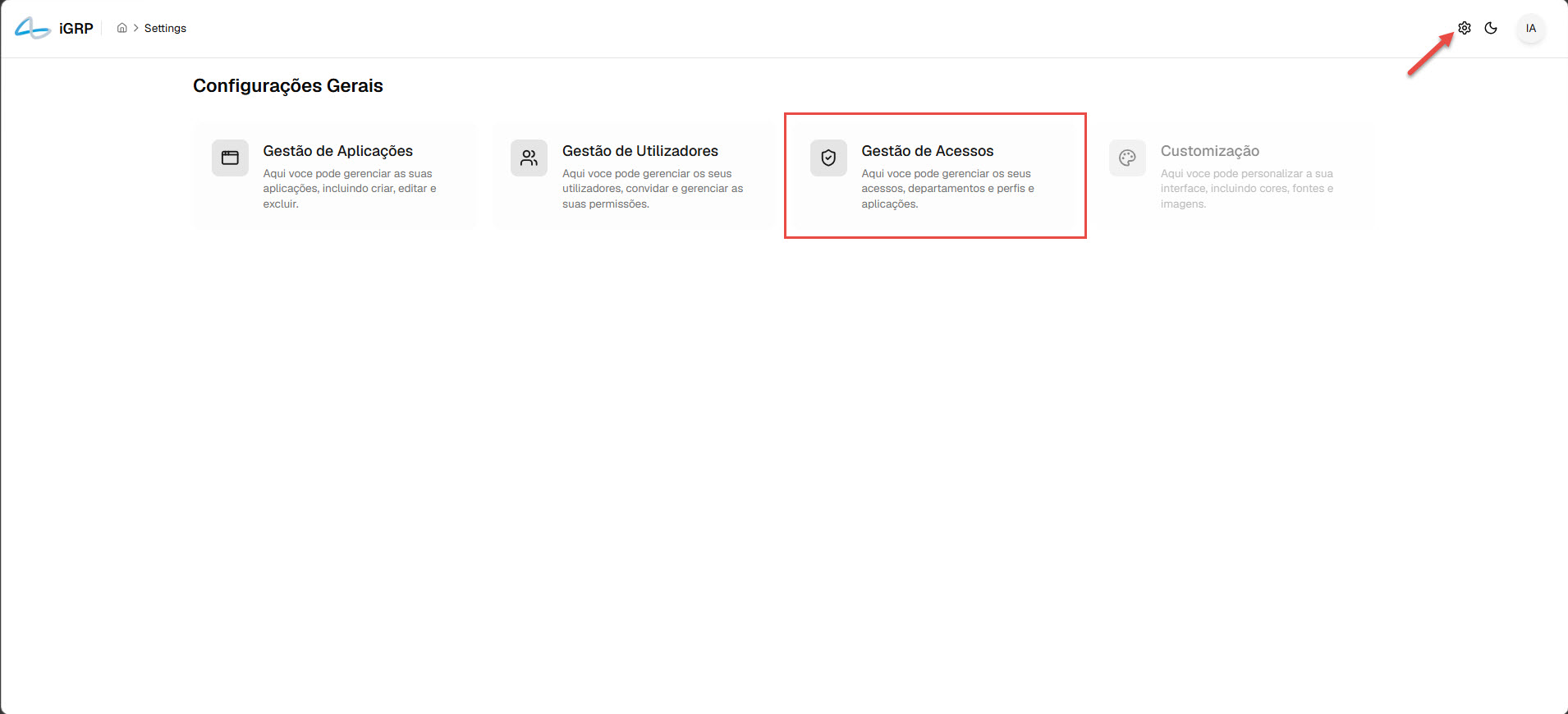Select the Settings breadcrumb item
Image resolution: width=1568 pixels, height=714 pixels.
tap(165, 28)
